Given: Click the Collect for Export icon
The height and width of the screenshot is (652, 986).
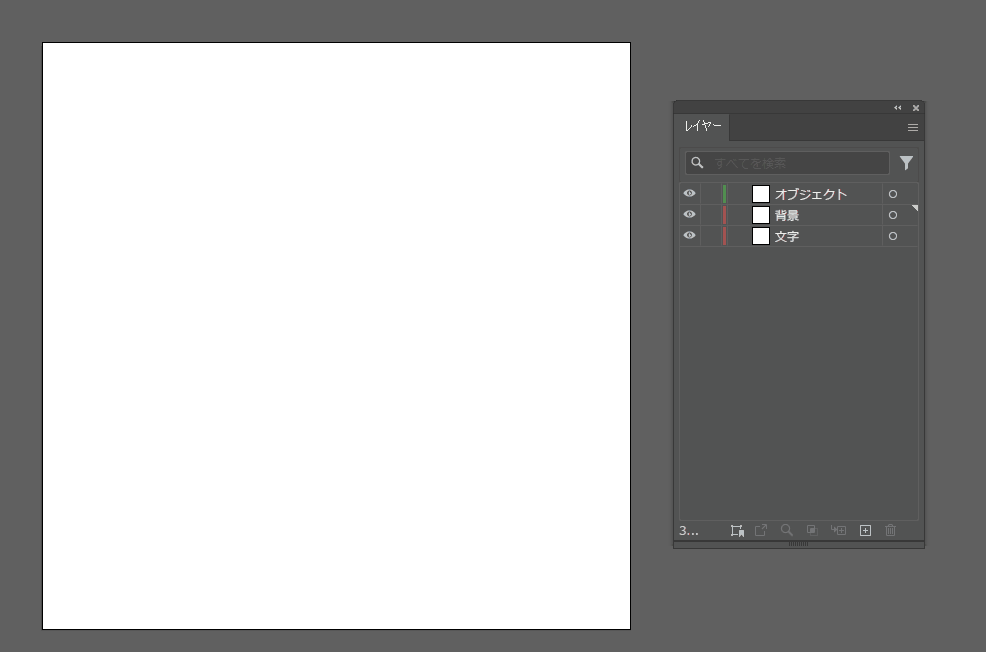Looking at the screenshot, I should click(x=737, y=531).
